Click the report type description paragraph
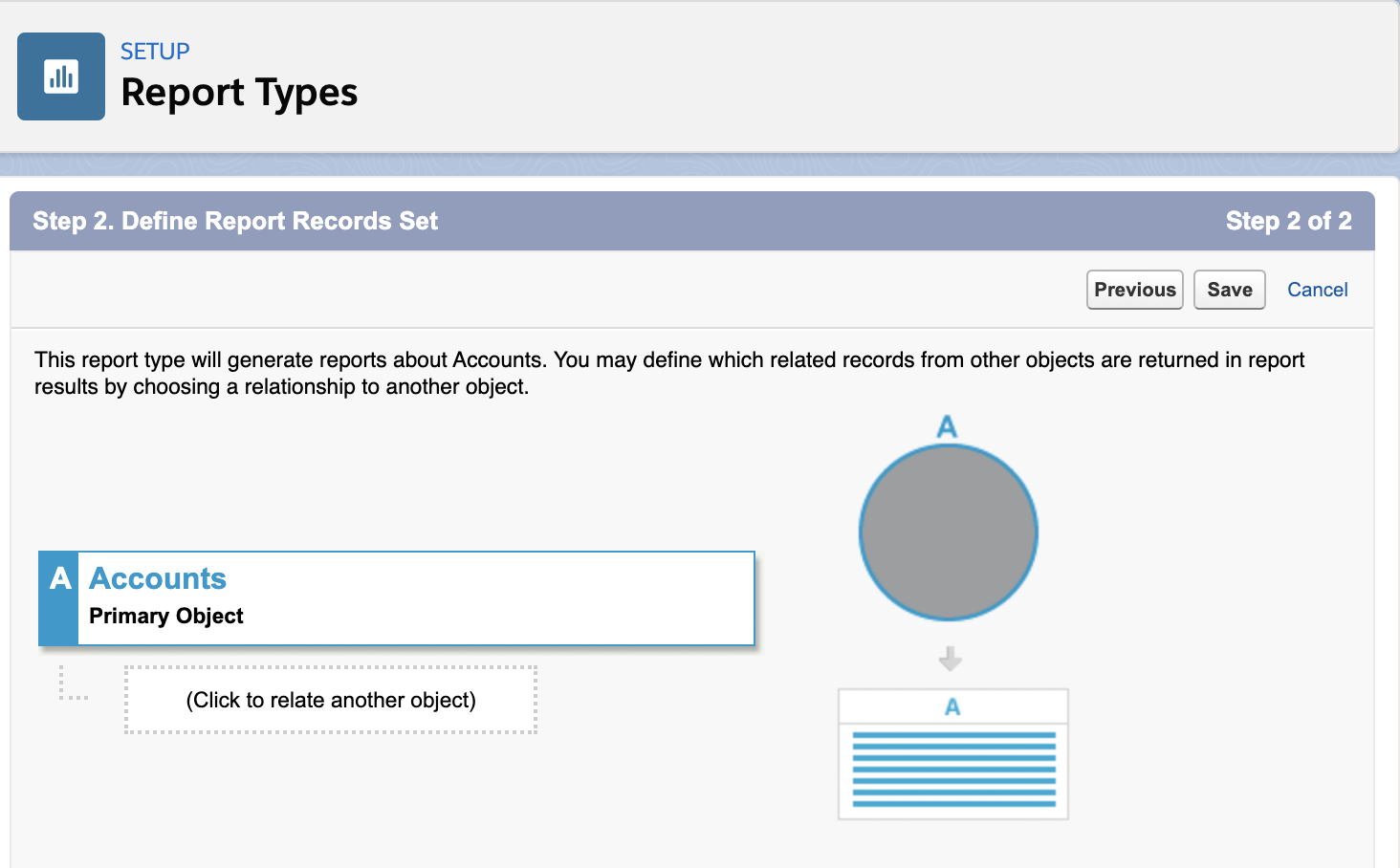Image resolution: width=1400 pixels, height=868 pixels. pos(669,373)
